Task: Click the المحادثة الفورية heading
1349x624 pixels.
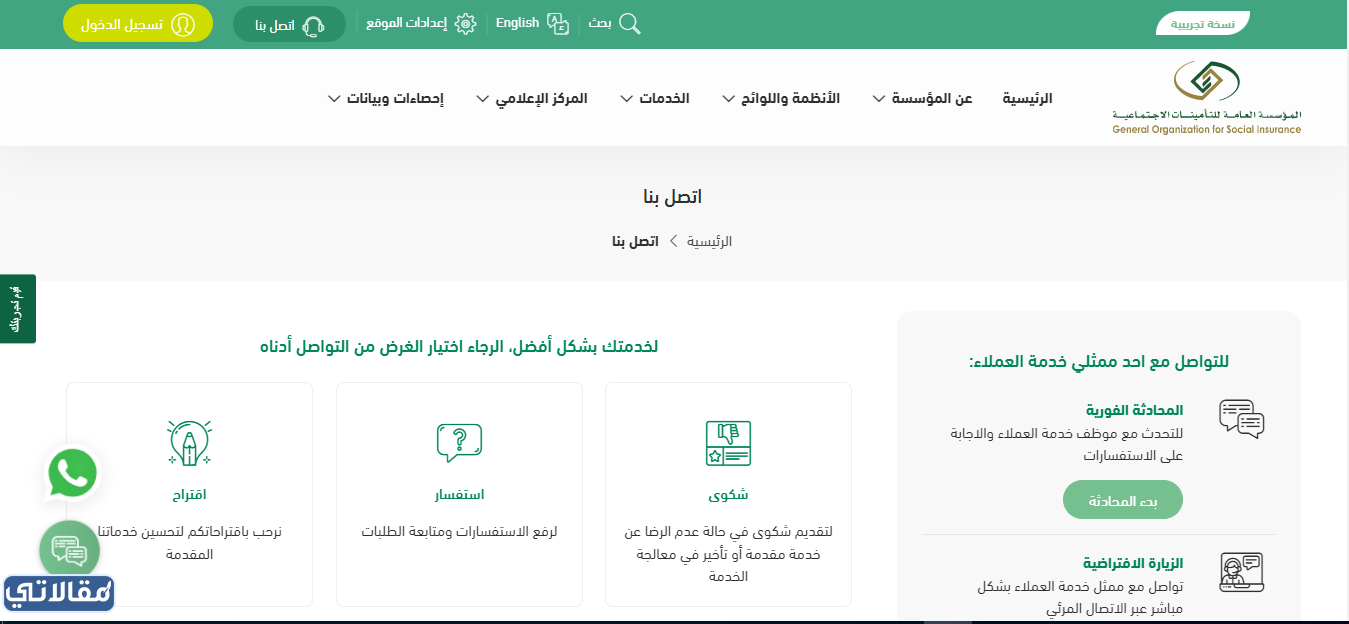Action: pyautogui.click(x=1135, y=410)
